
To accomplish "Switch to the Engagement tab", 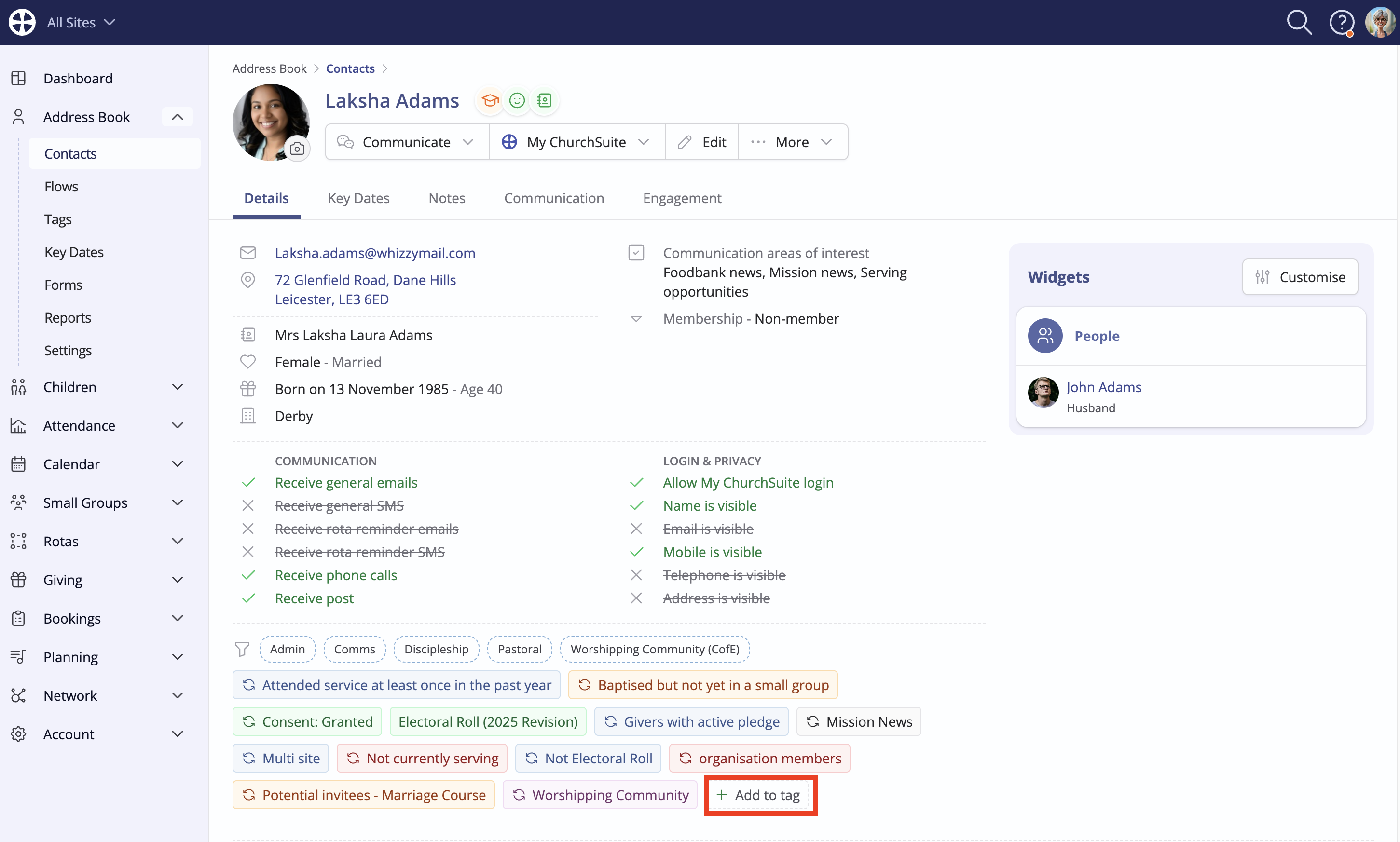I will tap(682, 198).
